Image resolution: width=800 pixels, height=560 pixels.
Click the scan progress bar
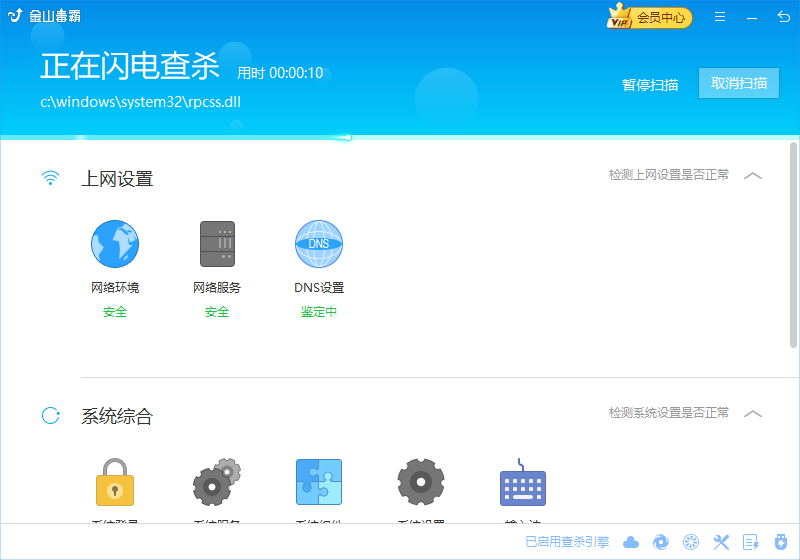(x=400, y=138)
